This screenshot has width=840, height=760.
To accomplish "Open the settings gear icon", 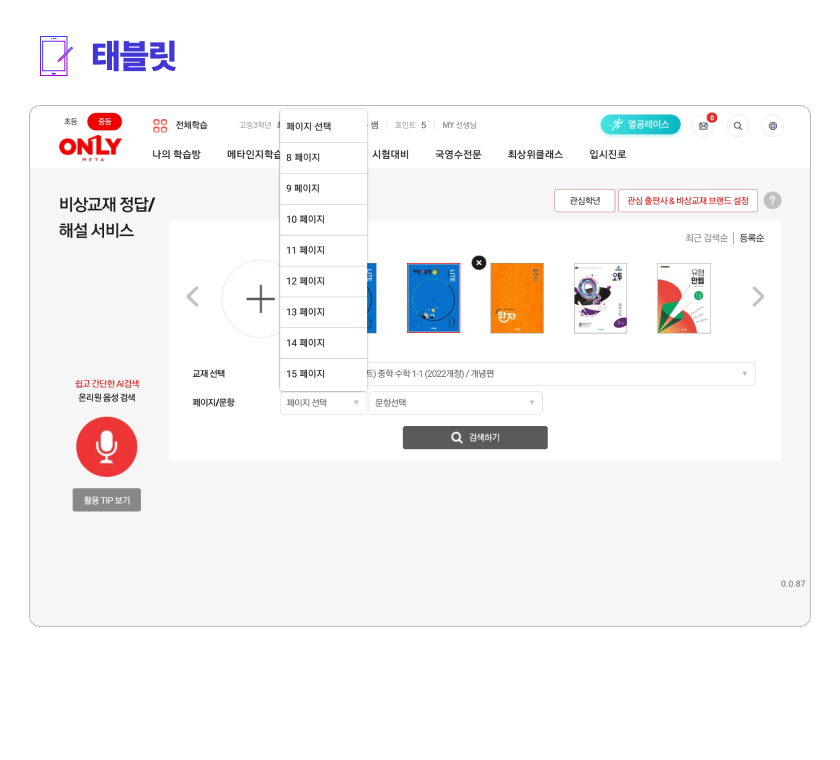I will (772, 126).
